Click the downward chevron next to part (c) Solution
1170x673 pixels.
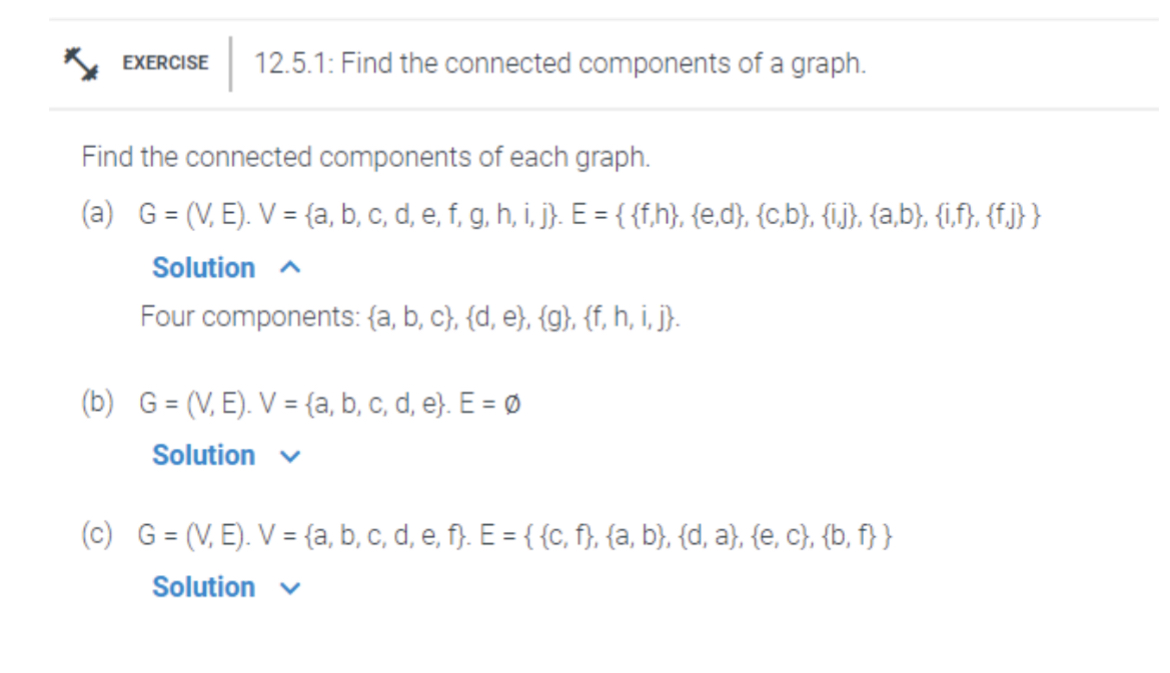coord(288,588)
